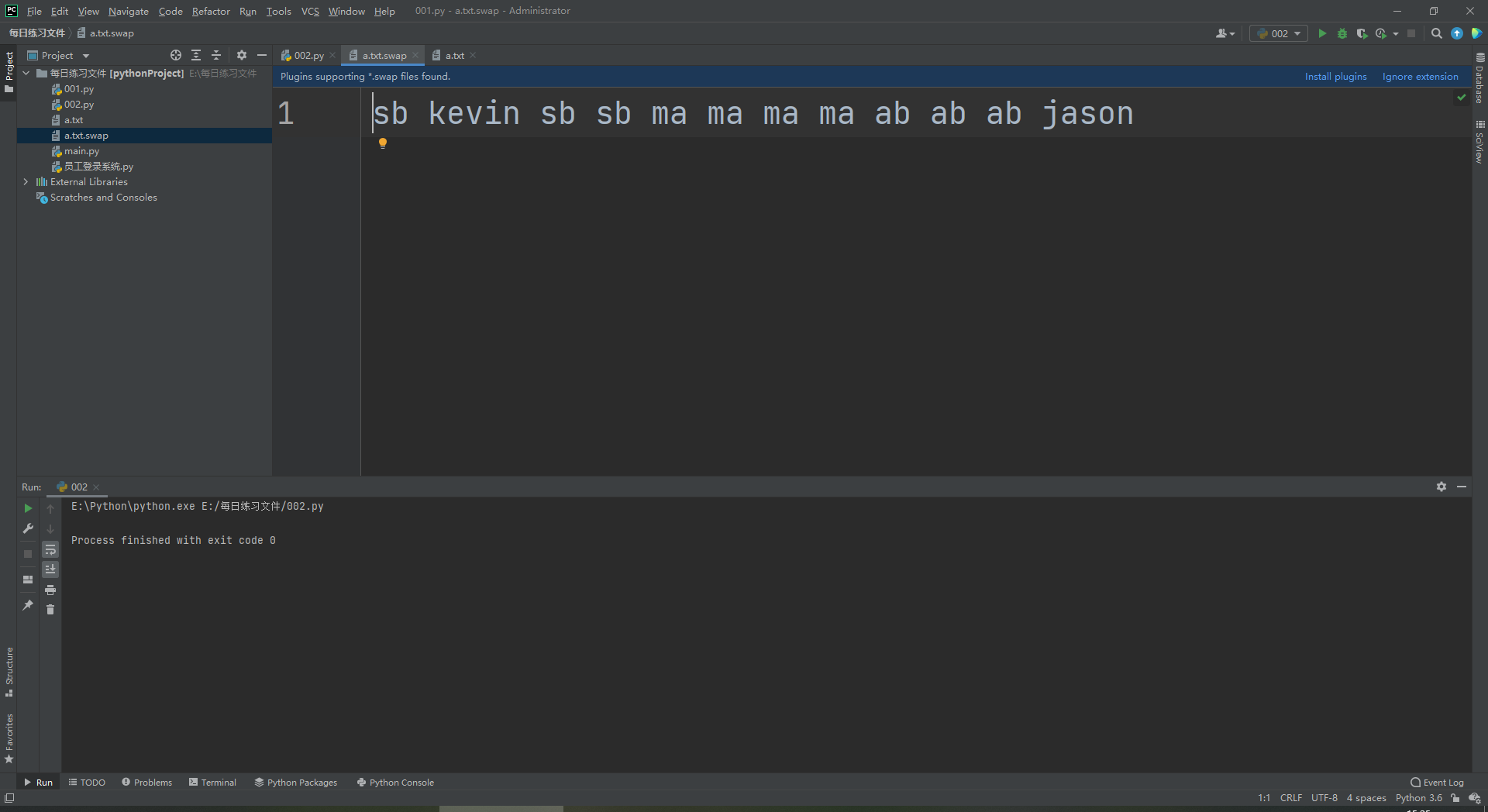Collapse all nodes in Project panel
1488x812 pixels.
pos(216,55)
